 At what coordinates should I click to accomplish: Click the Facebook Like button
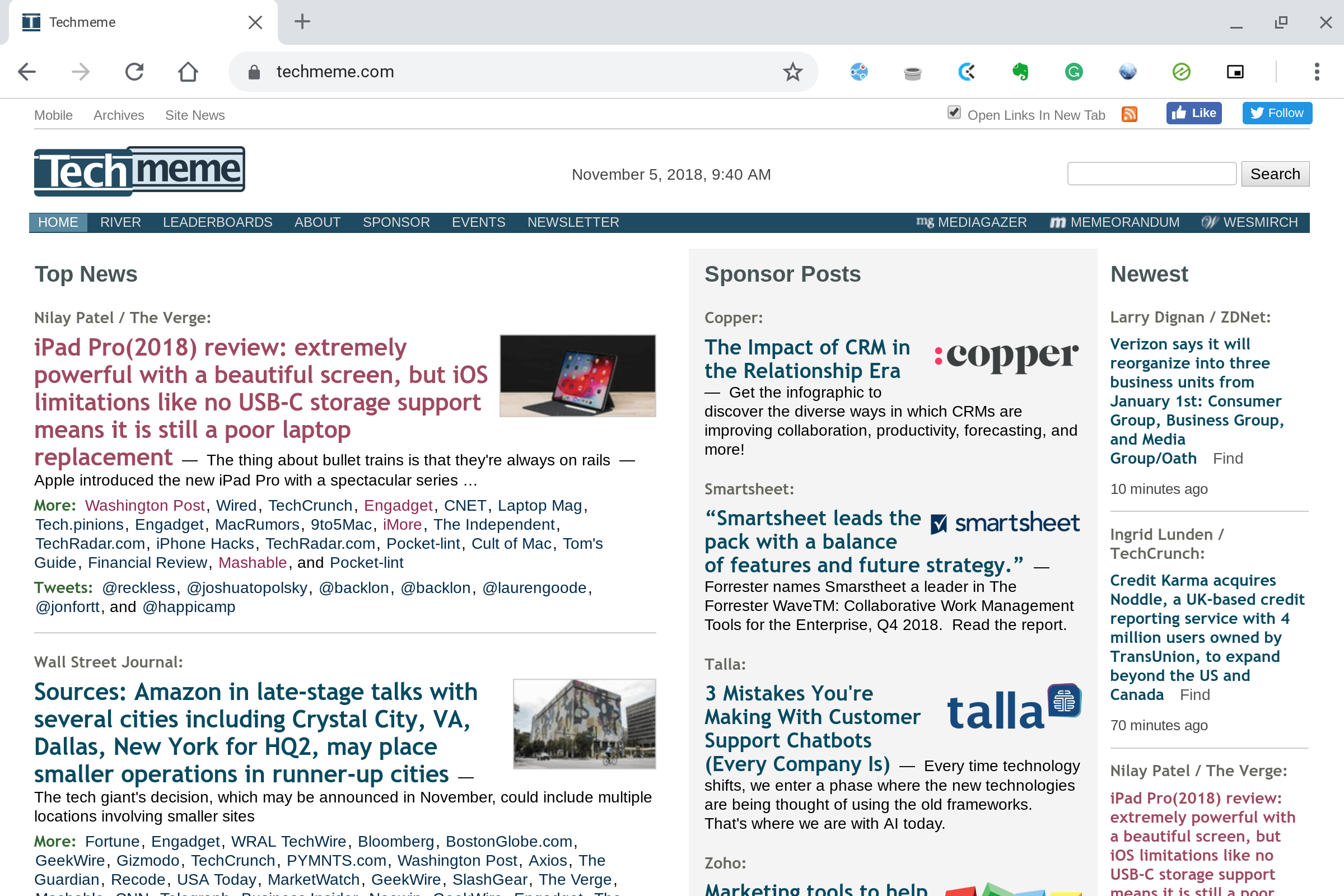[x=1194, y=113]
